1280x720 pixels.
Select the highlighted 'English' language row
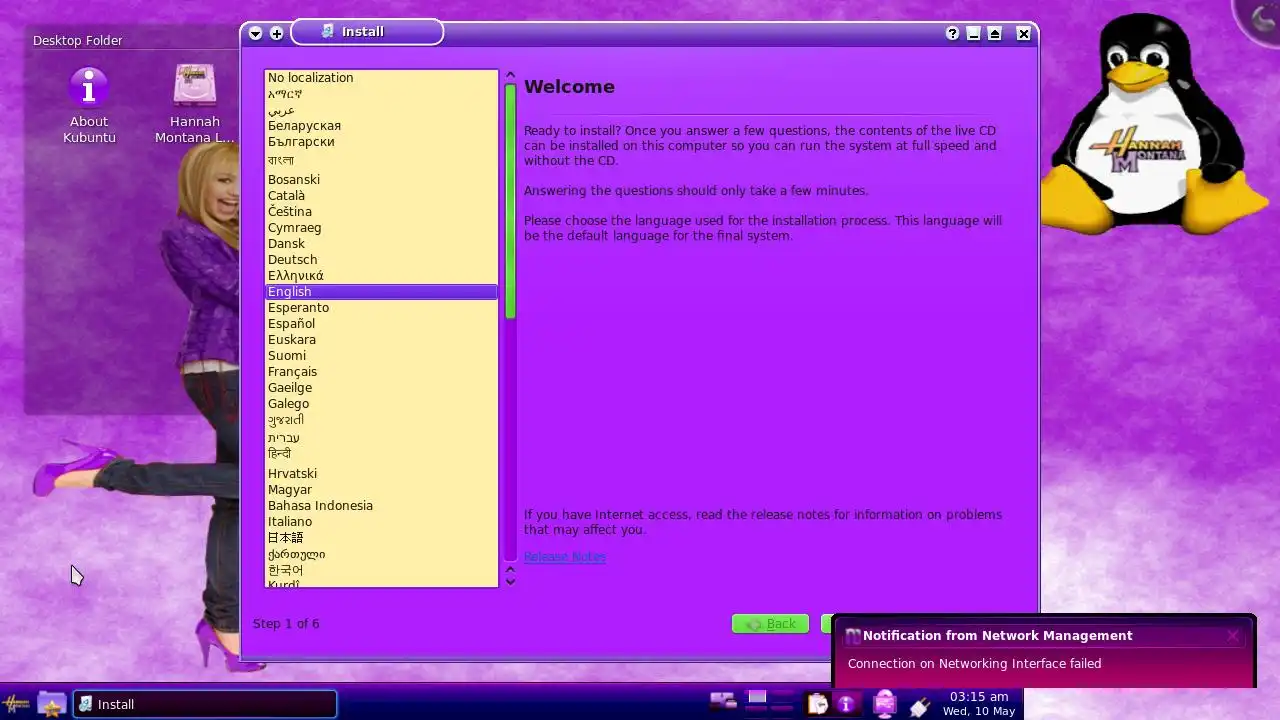[x=381, y=292]
